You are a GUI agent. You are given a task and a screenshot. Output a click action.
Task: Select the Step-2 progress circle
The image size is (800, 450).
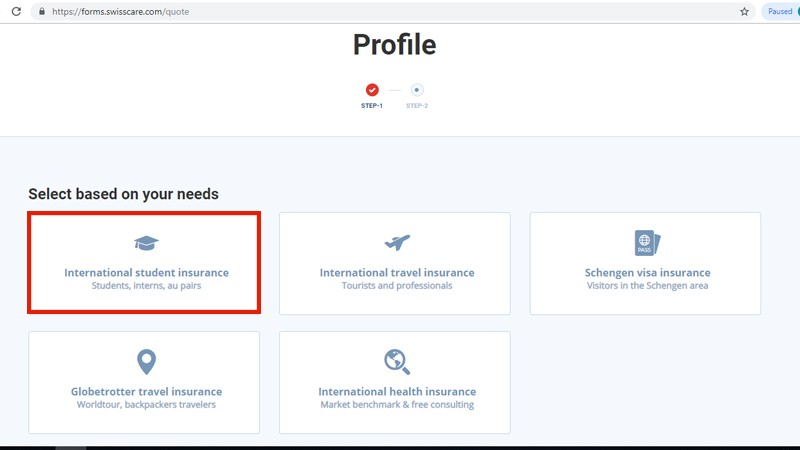417,90
